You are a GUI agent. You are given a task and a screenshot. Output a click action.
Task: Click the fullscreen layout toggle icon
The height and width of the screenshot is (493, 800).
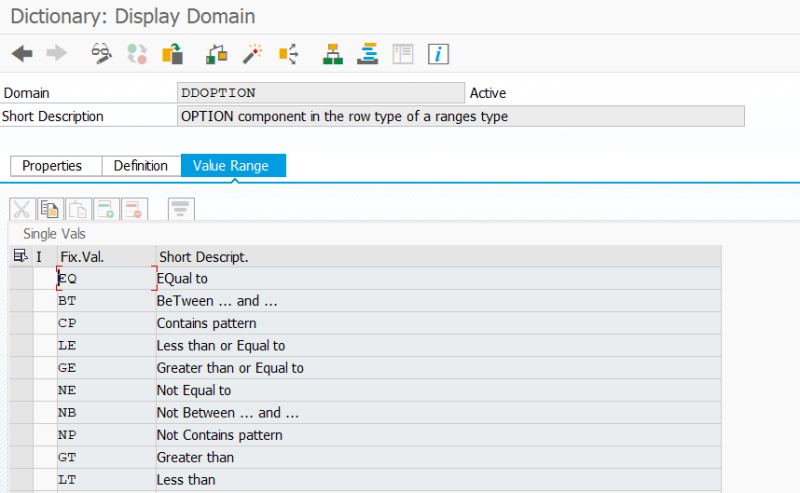click(403, 54)
